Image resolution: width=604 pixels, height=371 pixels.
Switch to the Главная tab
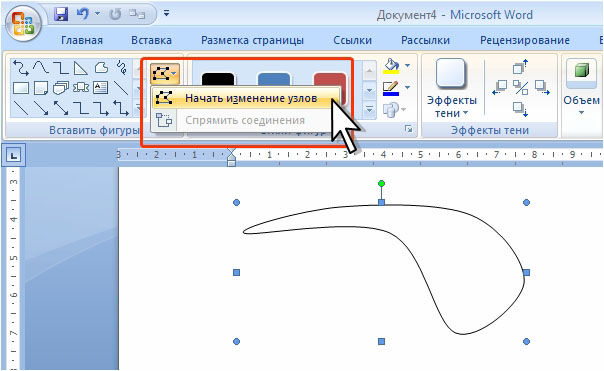[x=82, y=40]
